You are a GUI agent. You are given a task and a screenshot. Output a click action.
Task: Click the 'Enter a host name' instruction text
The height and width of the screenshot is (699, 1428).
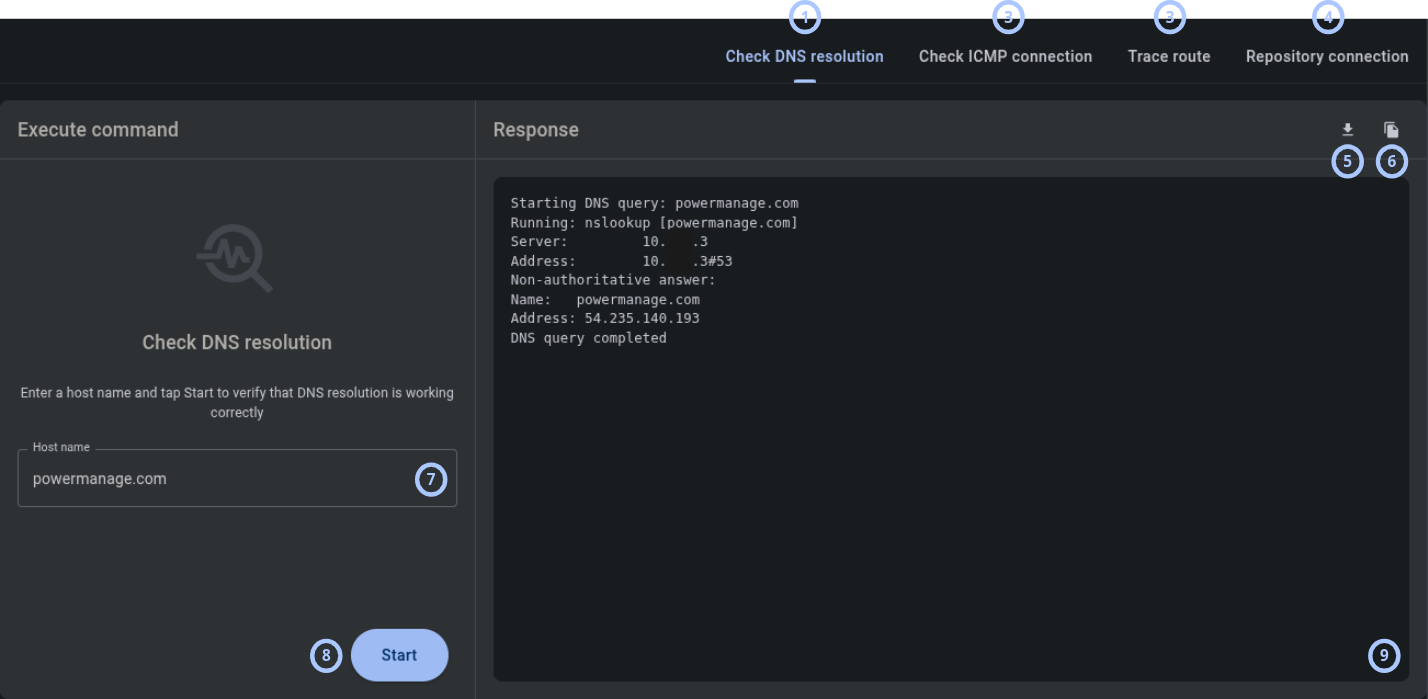(x=237, y=402)
